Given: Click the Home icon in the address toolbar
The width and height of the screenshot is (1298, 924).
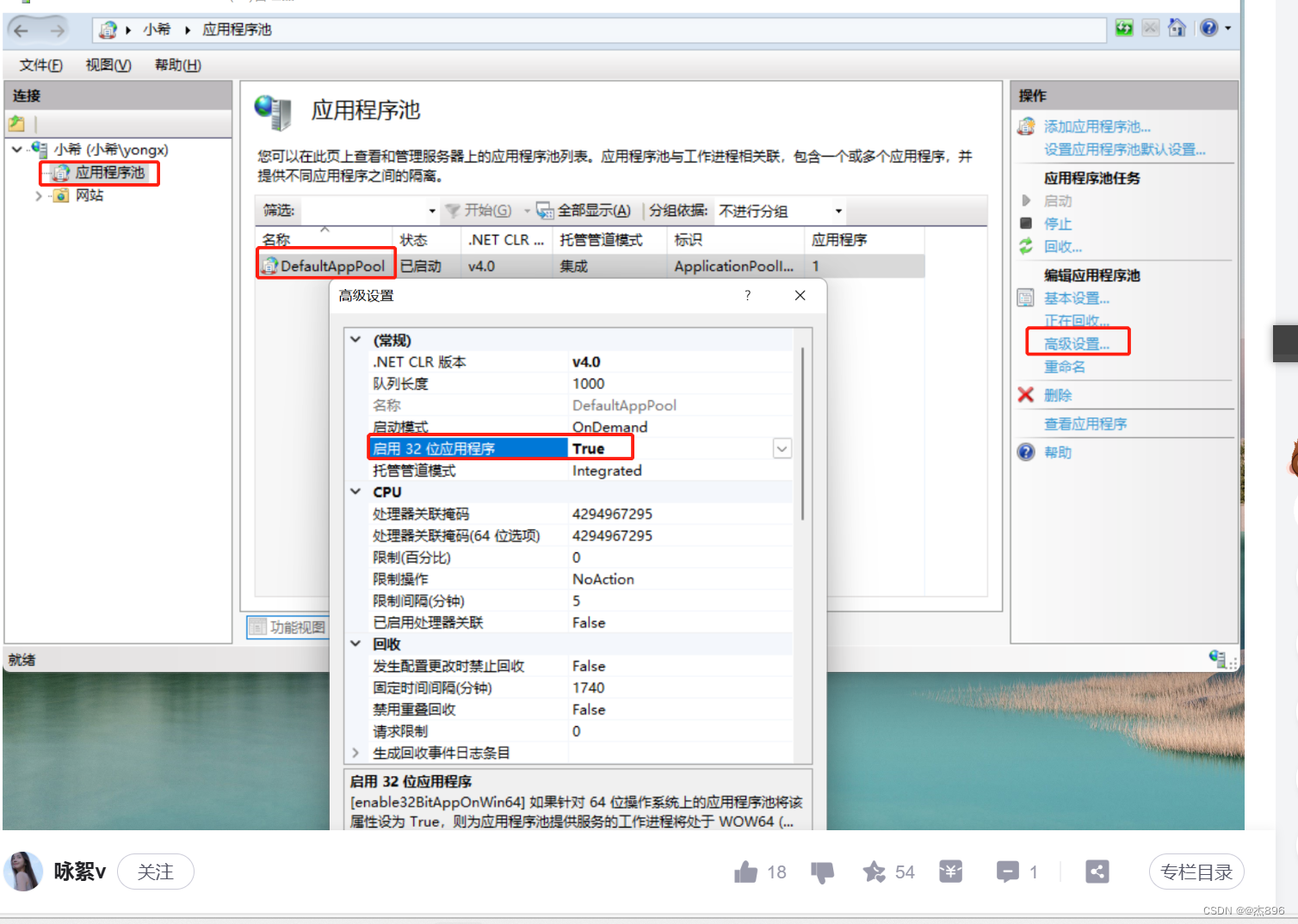Looking at the screenshot, I should pyautogui.click(x=1177, y=28).
